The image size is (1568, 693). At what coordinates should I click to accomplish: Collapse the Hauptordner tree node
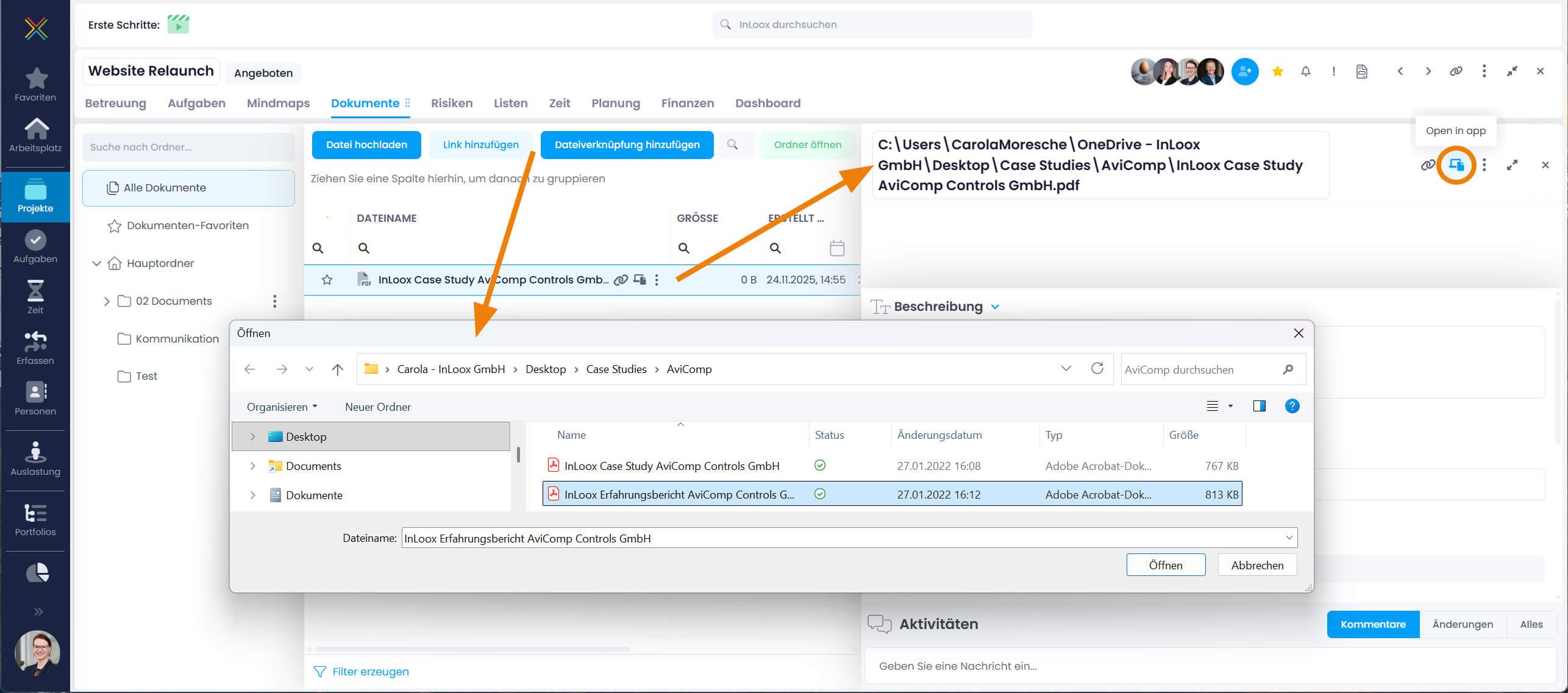coord(96,263)
